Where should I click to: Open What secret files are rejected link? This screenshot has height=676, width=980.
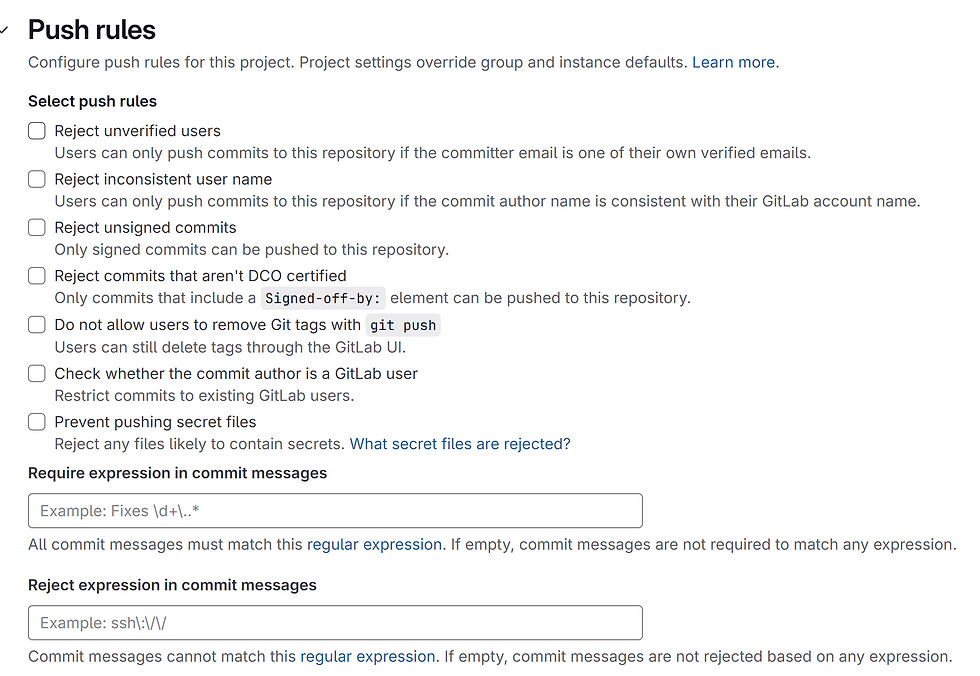460,444
